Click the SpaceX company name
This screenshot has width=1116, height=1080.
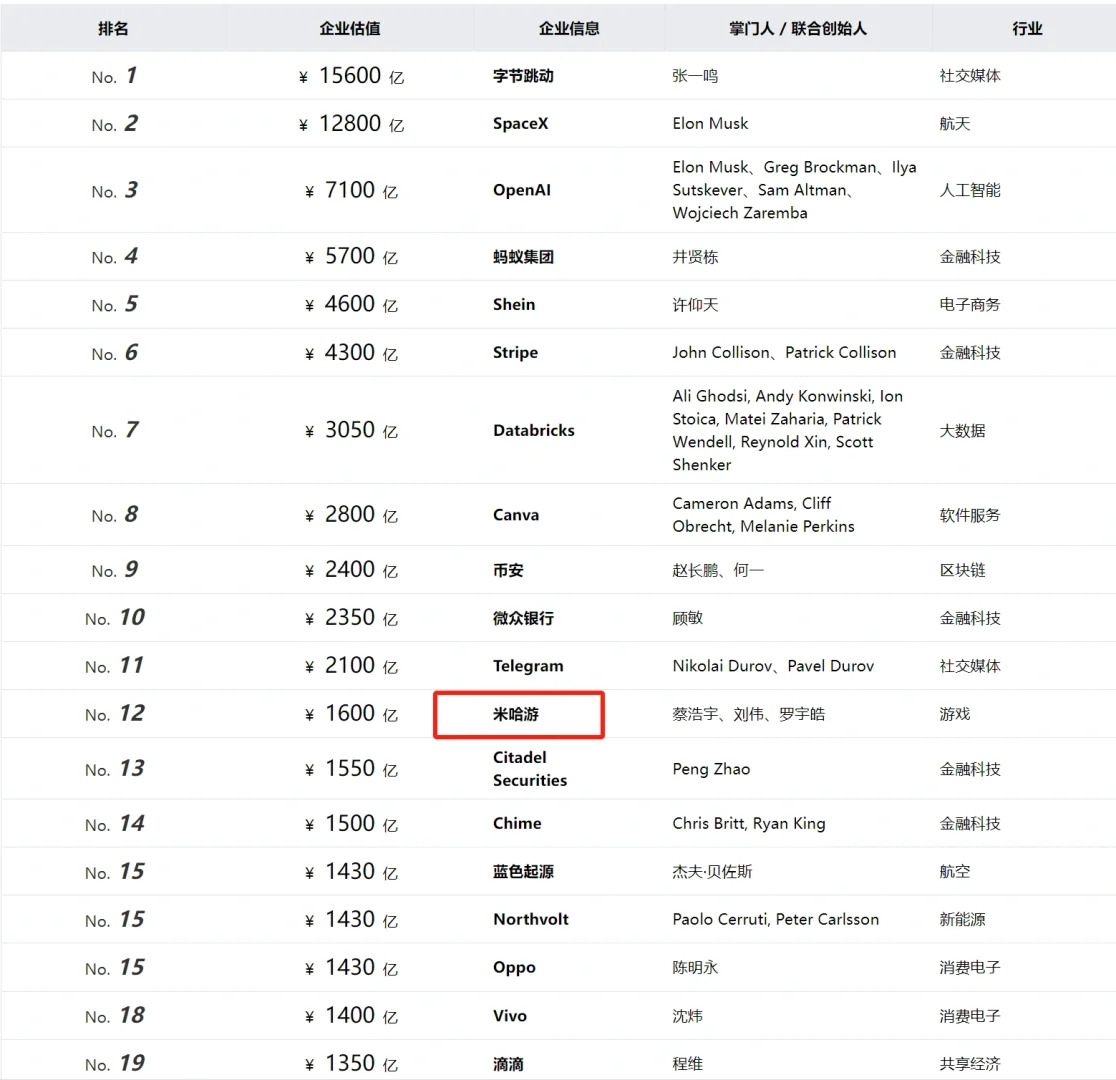pyautogui.click(x=520, y=124)
